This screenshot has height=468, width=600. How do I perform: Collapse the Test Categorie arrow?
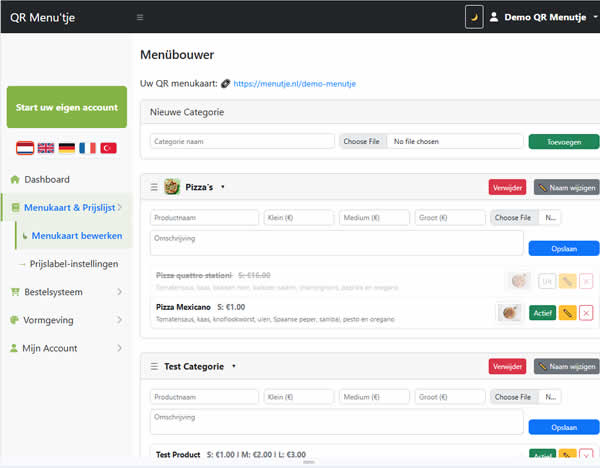click(x=234, y=367)
